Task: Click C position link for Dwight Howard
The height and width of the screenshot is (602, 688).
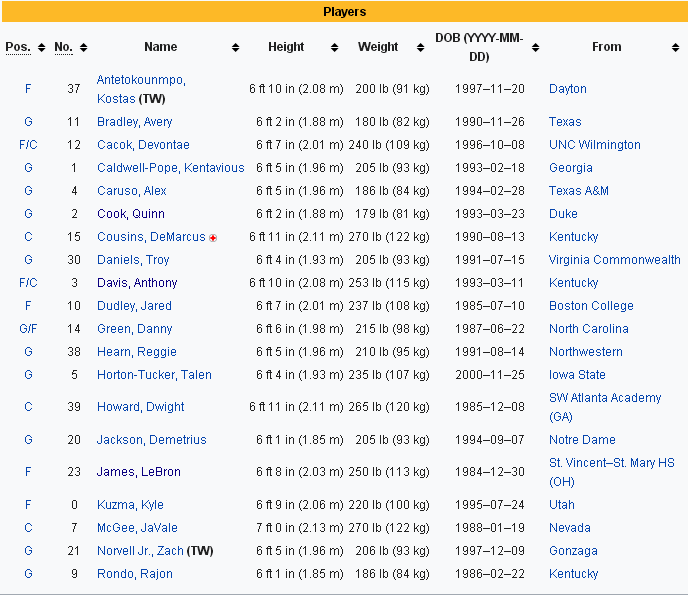Action: click(x=28, y=407)
